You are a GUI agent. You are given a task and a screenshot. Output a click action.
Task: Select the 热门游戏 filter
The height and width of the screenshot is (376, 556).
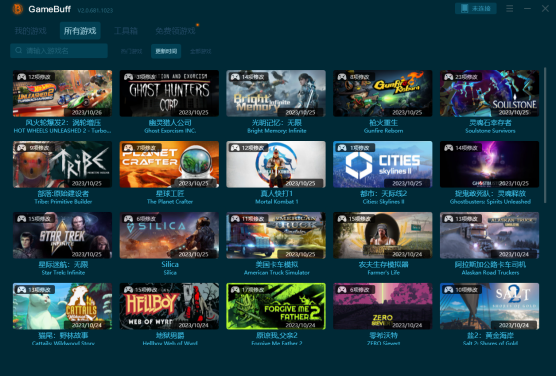coord(132,51)
